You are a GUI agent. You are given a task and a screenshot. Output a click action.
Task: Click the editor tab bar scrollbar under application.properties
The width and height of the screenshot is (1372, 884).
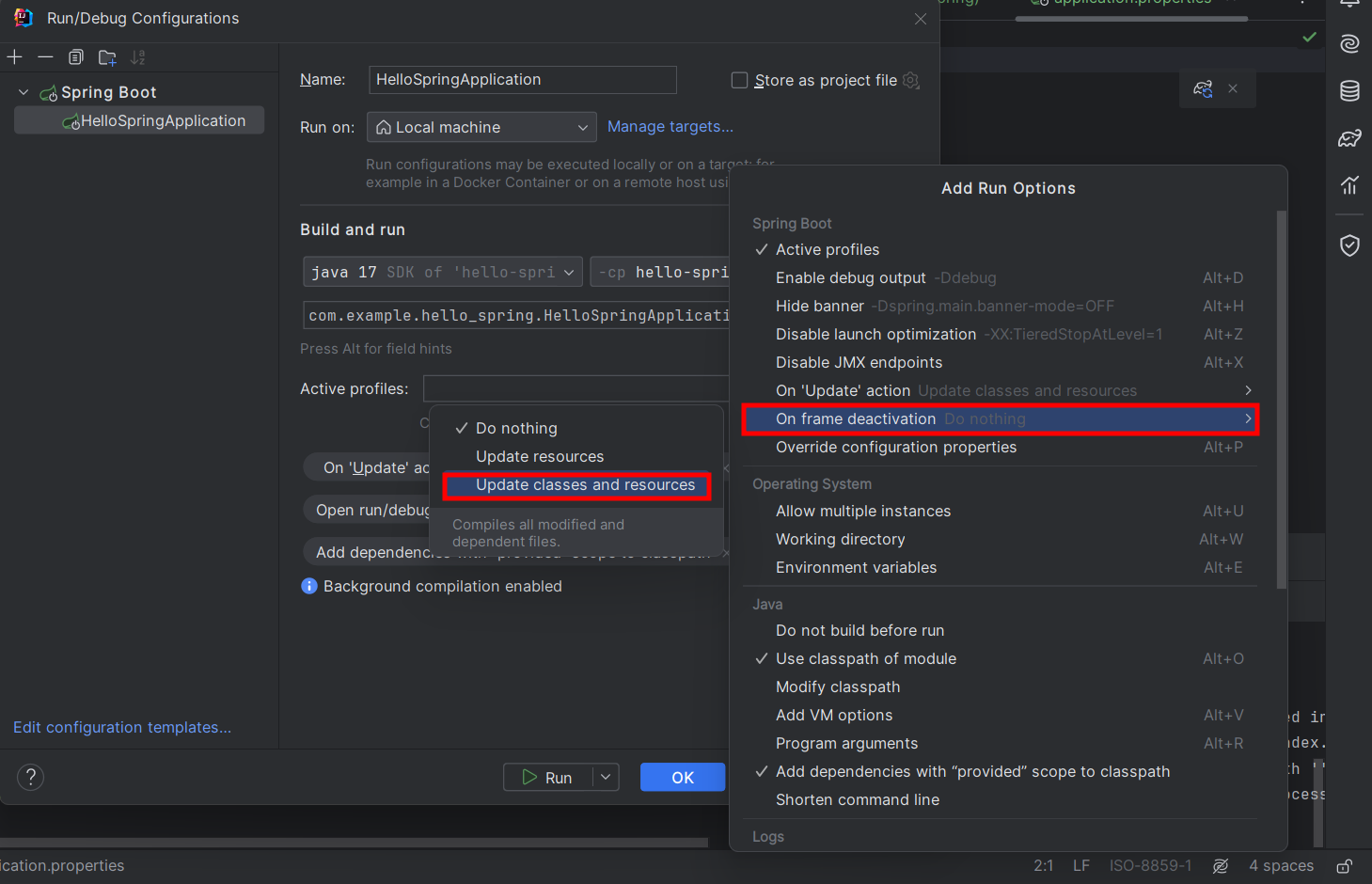[1131, 18]
